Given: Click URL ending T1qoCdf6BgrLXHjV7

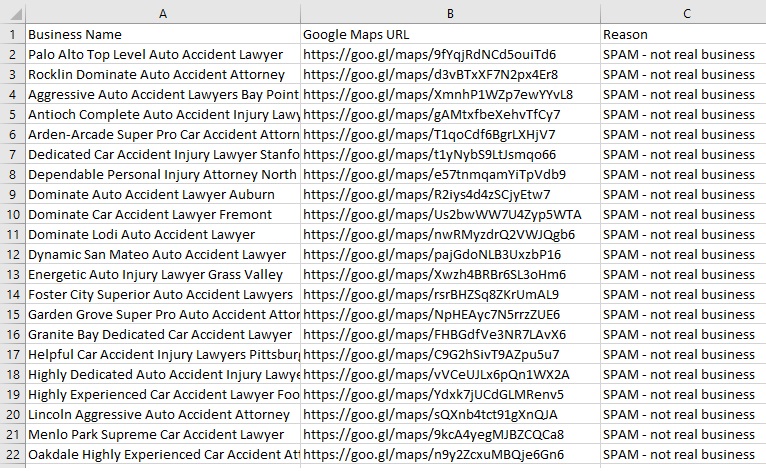Looking at the screenshot, I should [450, 134].
